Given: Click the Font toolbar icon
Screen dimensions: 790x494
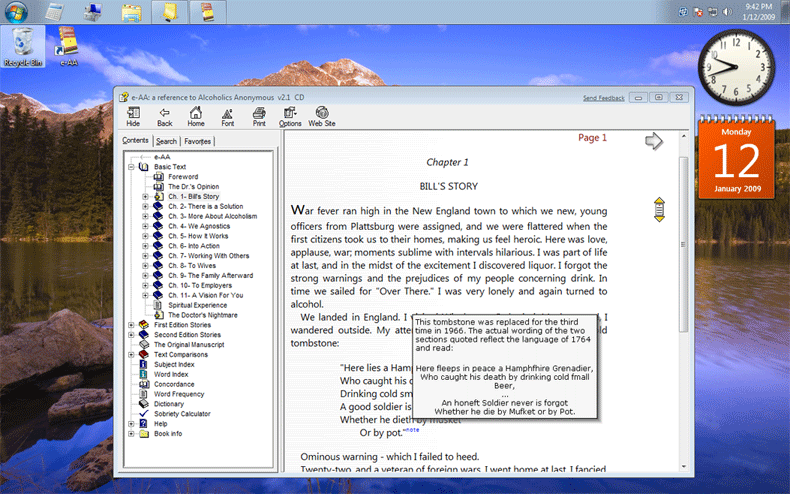Looking at the screenshot, I should pos(227,116).
